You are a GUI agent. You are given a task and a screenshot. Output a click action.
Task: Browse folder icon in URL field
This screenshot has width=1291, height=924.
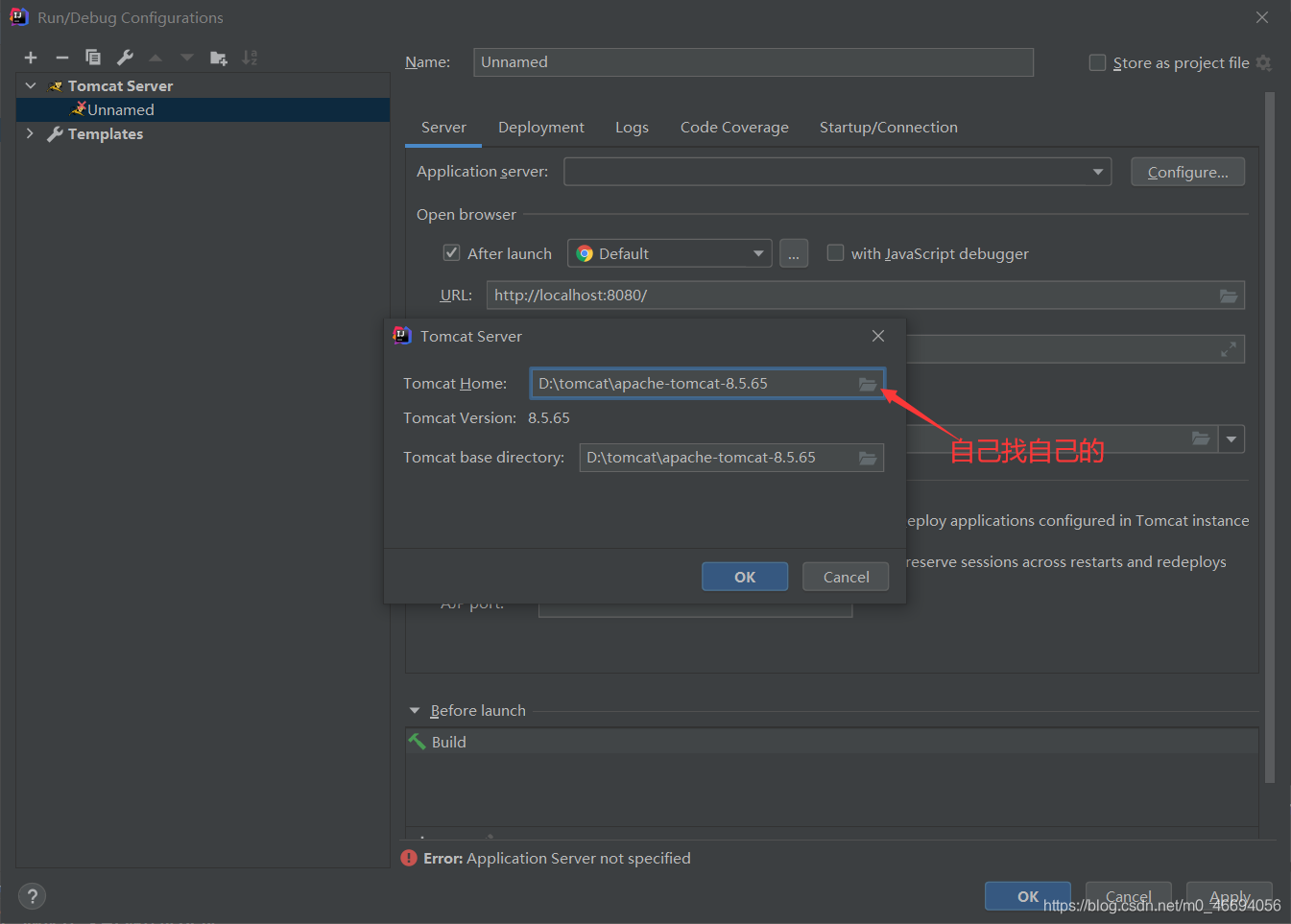[x=1229, y=296]
